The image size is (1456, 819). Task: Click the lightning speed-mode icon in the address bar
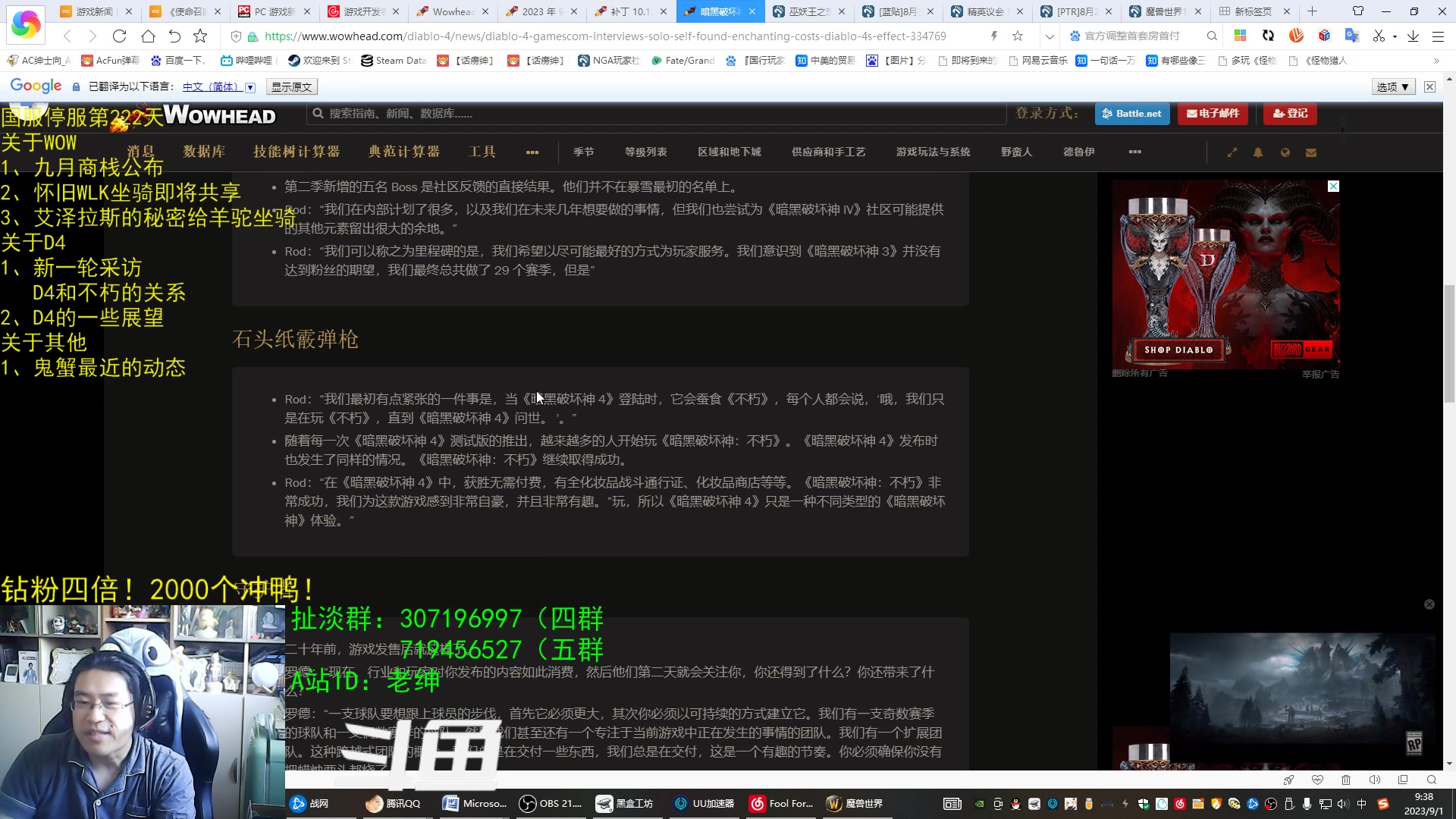(x=994, y=36)
